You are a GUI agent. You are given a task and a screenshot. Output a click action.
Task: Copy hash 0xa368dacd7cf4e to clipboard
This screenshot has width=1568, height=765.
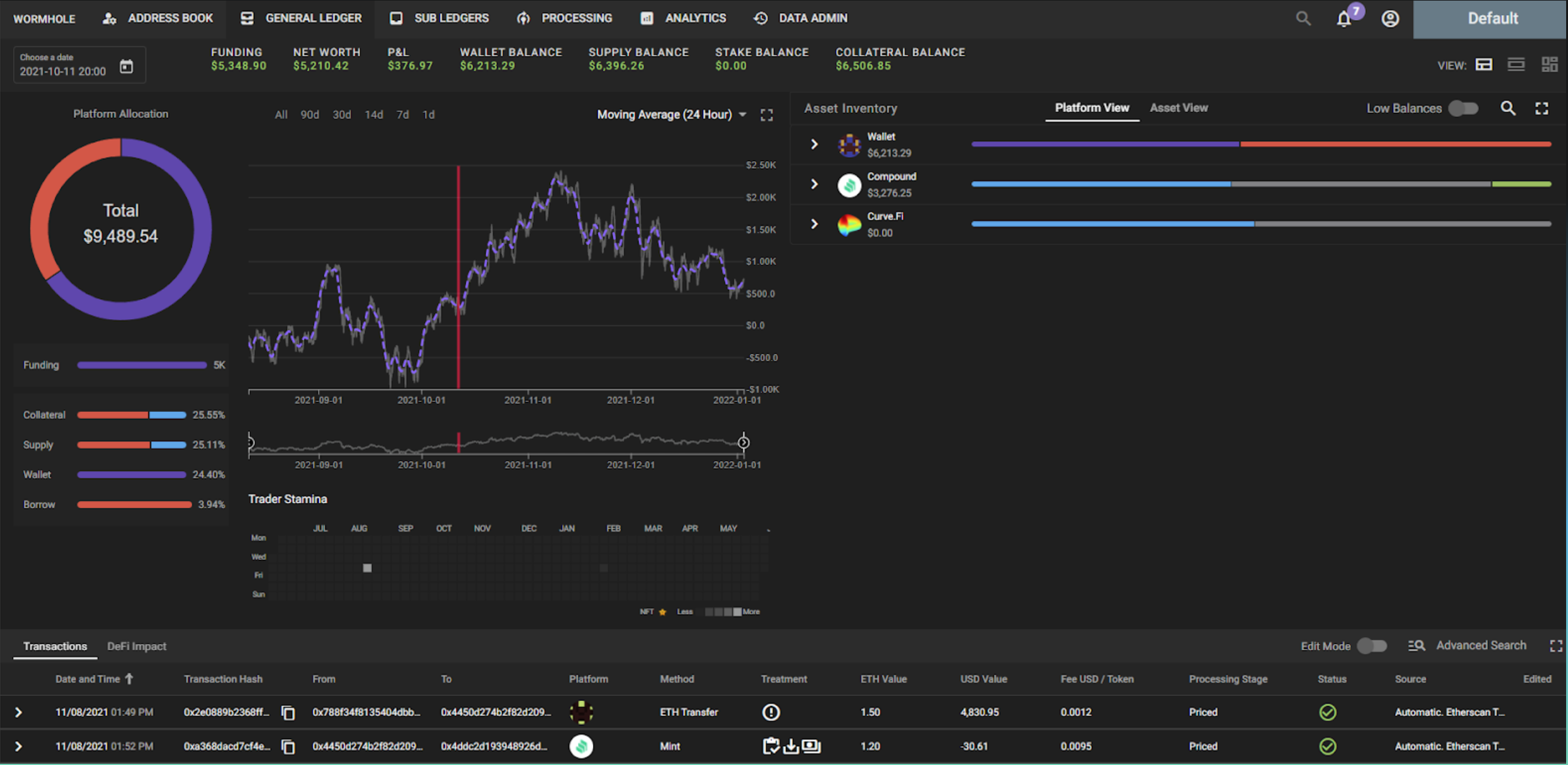tap(288, 746)
